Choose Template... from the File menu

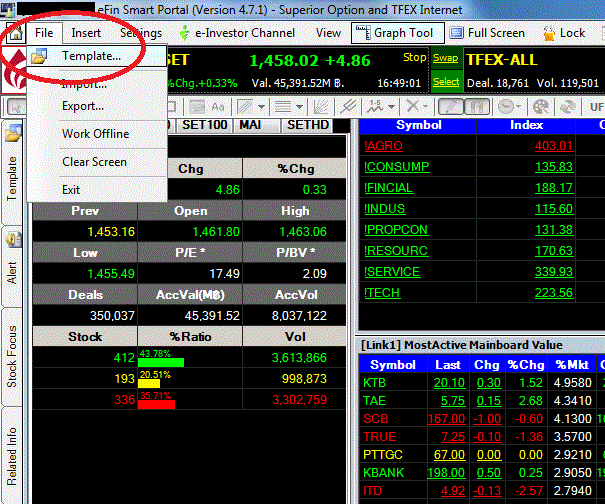tap(97, 56)
